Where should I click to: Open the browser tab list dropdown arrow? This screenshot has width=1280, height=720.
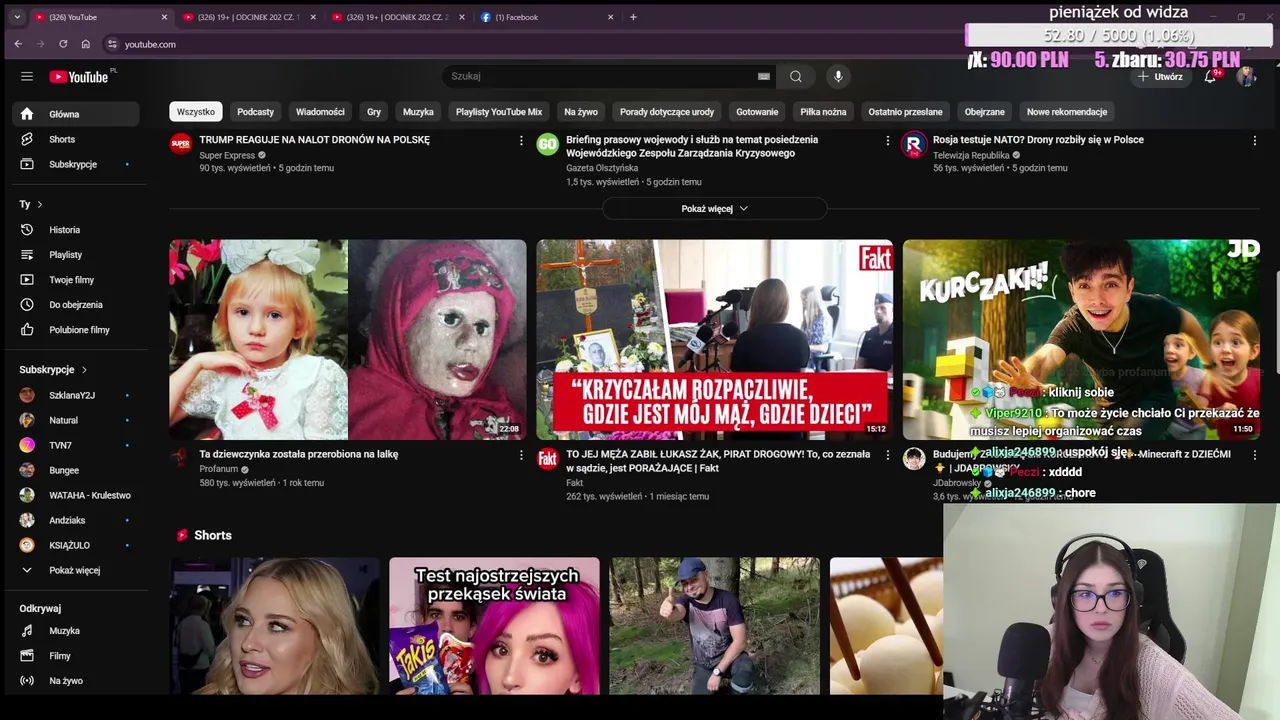pyautogui.click(x=17, y=17)
